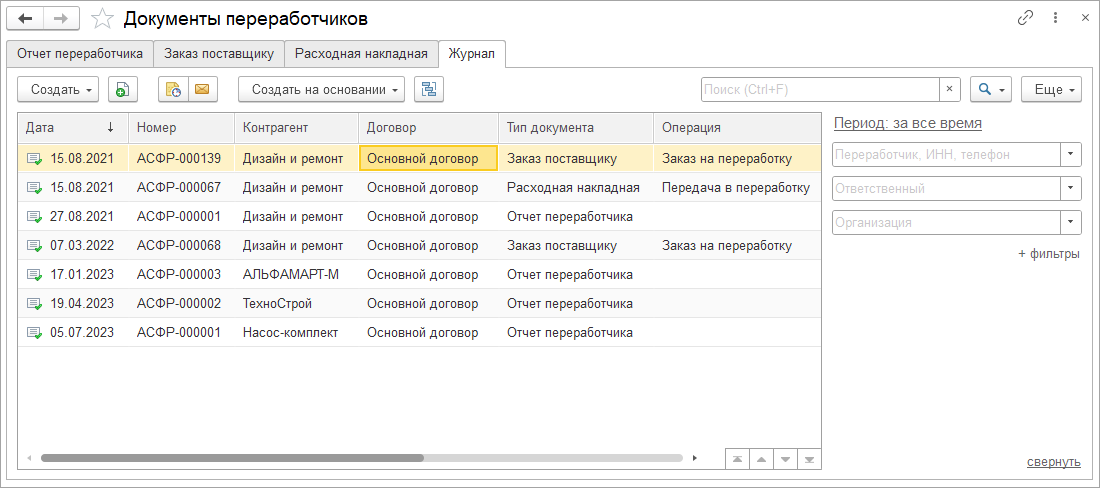Viewport: 1100px width, 488px height.
Task: Clear the search field with X button
Action: click(x=950, y=89)
